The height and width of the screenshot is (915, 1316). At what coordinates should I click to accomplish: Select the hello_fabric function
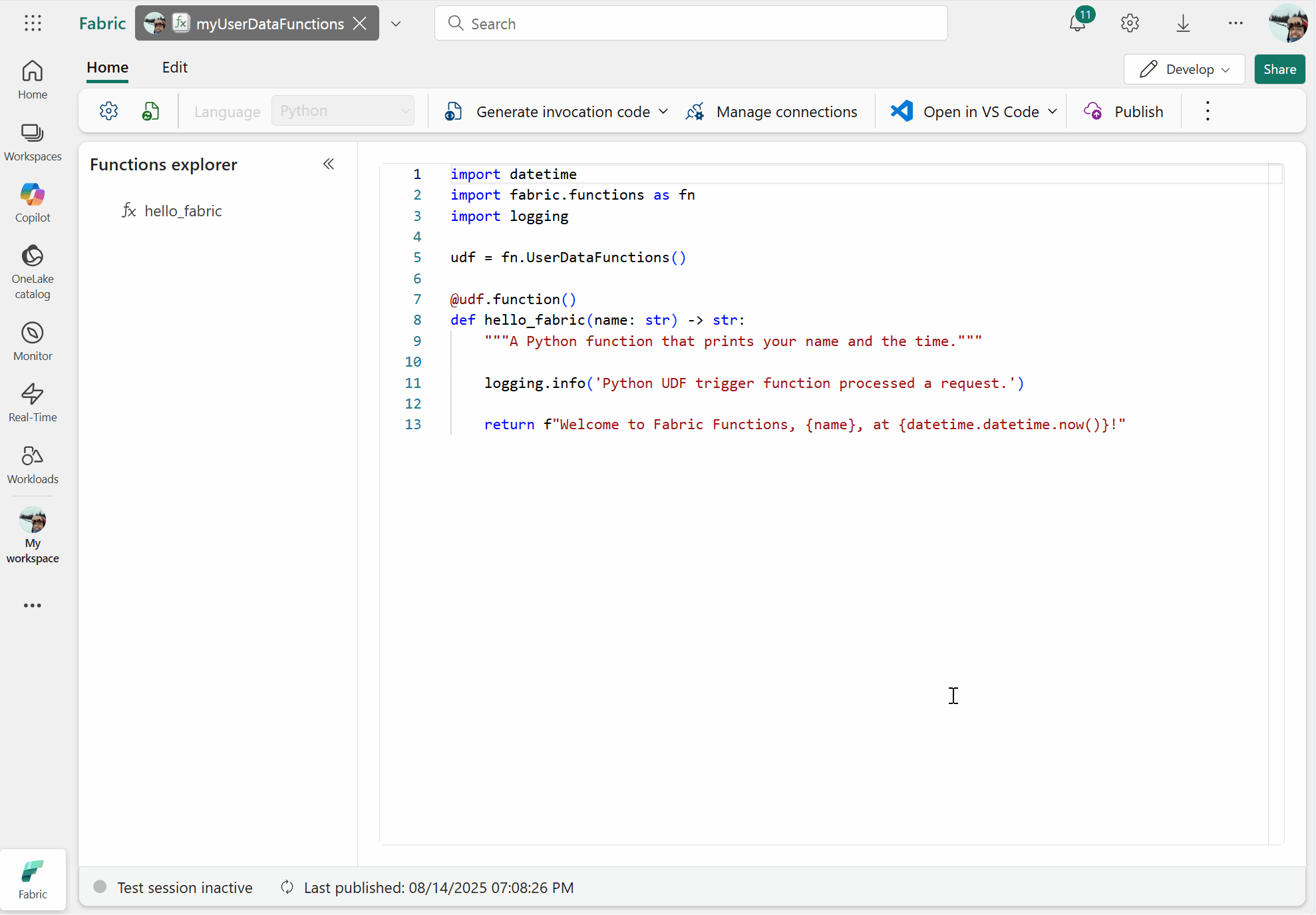tap(182, 210)
